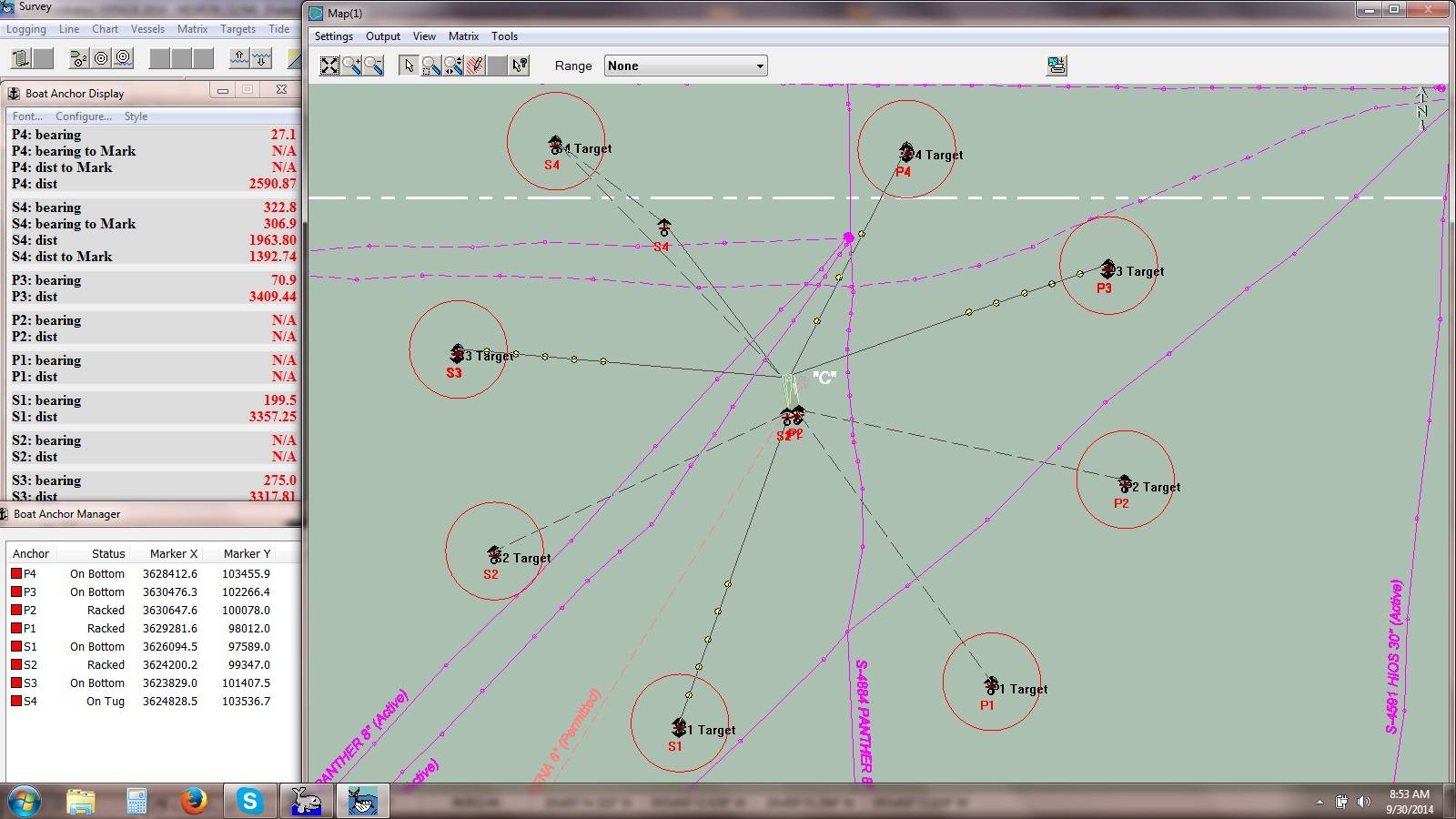Viewport: 1456px width, 819px height.
Task: Click the P1 Target anchor icon on map
Action: click(x=991, y=684)
